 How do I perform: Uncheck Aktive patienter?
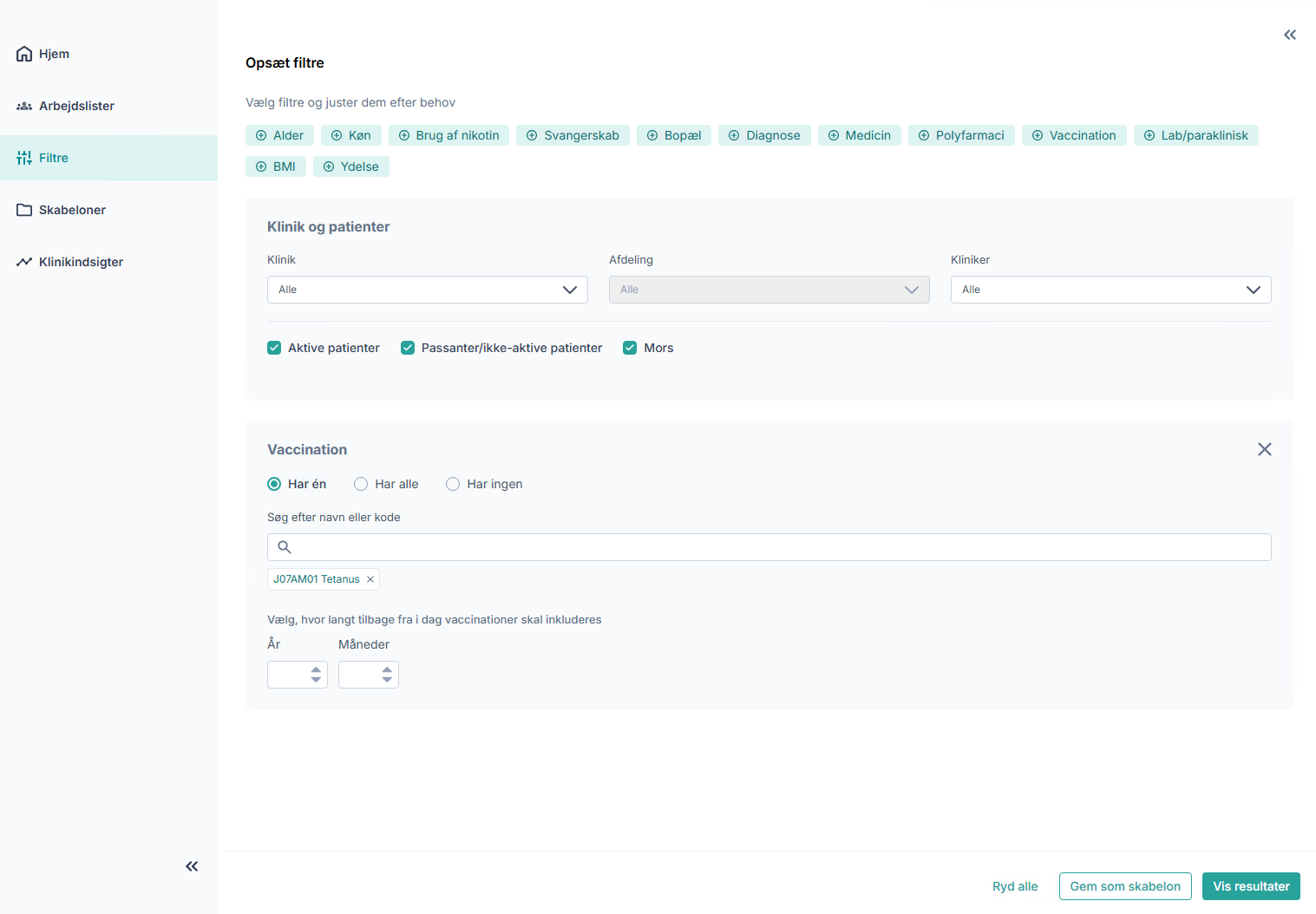[274, 348]
